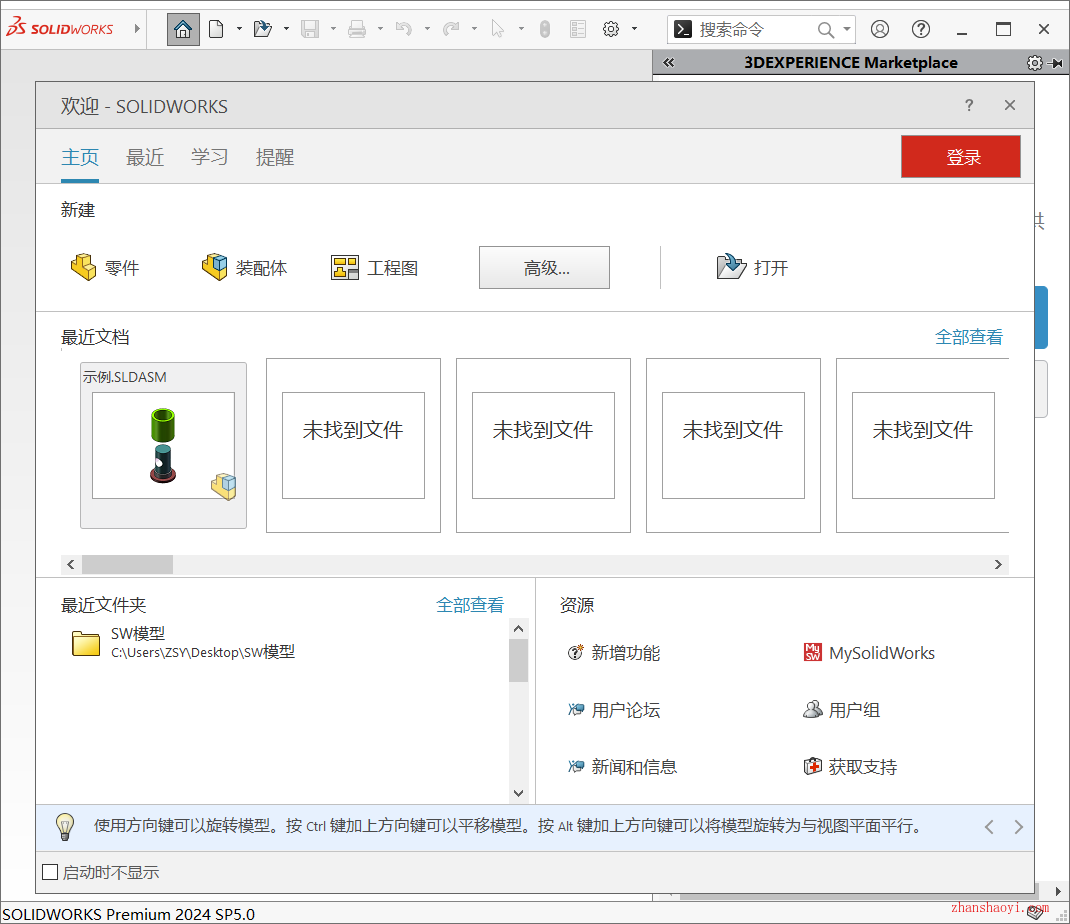The width and height of the screenshot is (1070, 924).
Task: Create a new Drawing (工程图)
Action: point(375,268)
